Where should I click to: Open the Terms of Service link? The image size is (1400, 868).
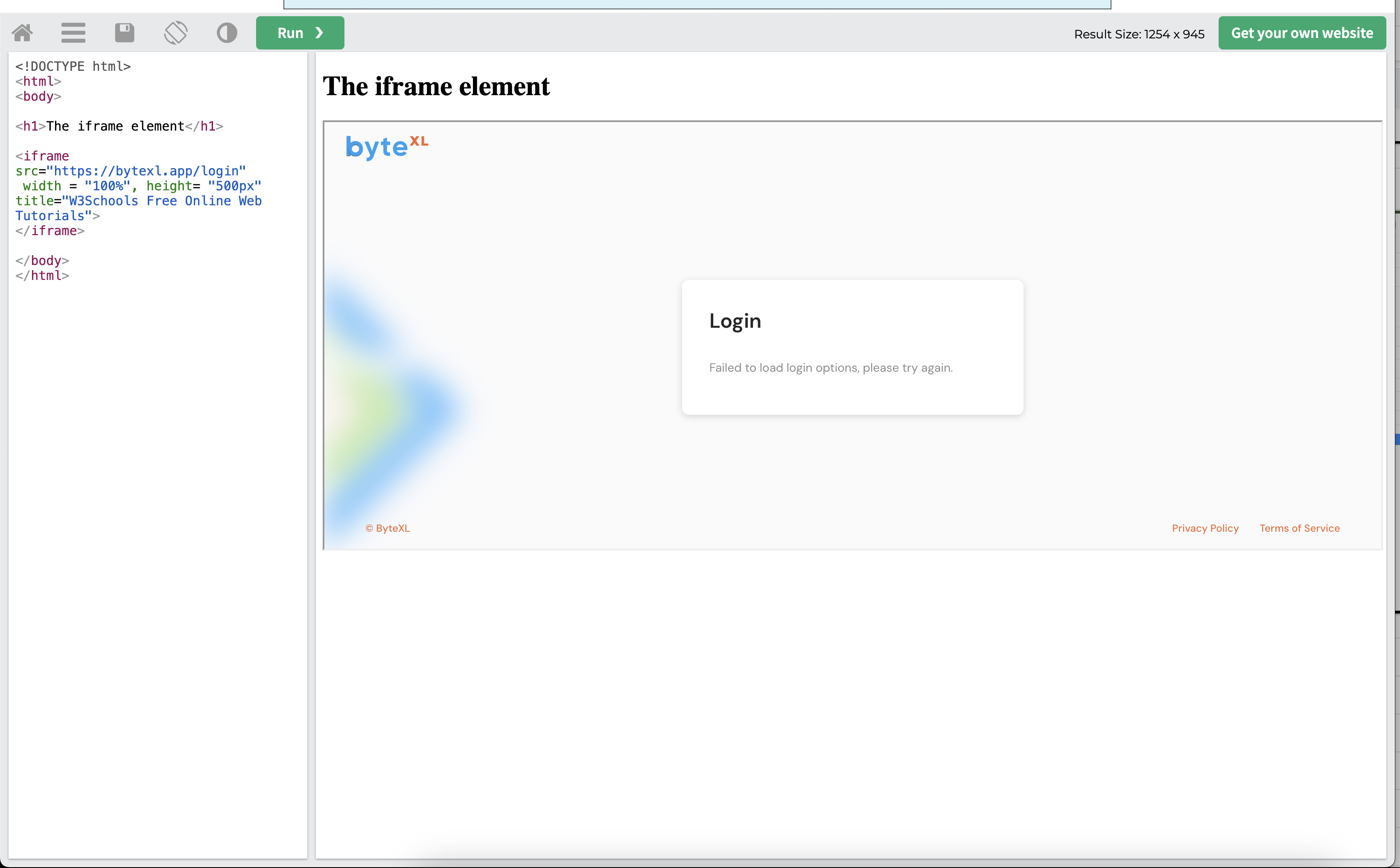coord(1299,528)
